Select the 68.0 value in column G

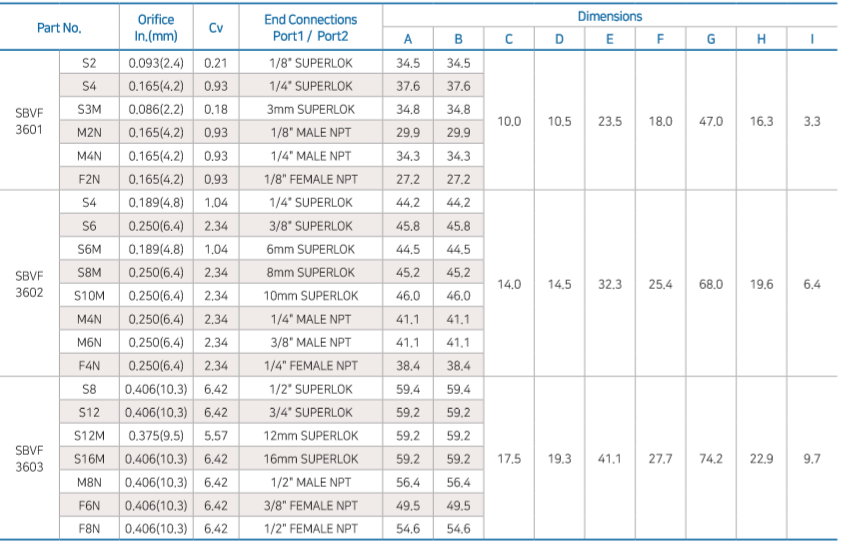pos(711,284)
